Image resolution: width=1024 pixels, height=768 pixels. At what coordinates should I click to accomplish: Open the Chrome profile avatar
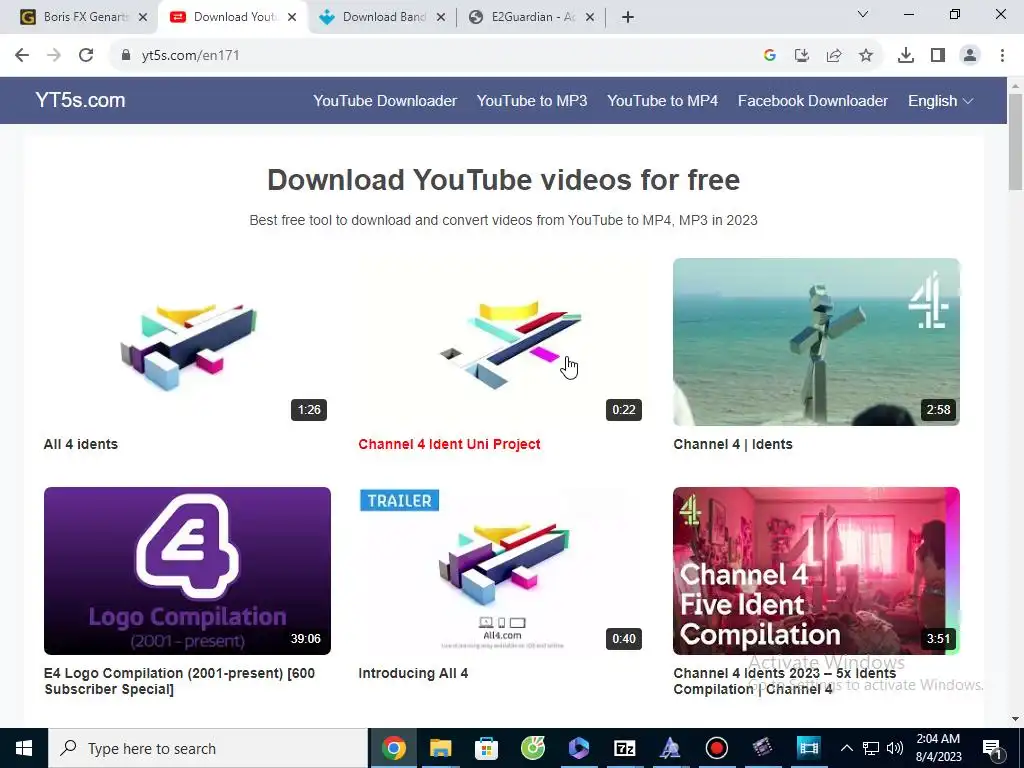(x=970, y=56)
